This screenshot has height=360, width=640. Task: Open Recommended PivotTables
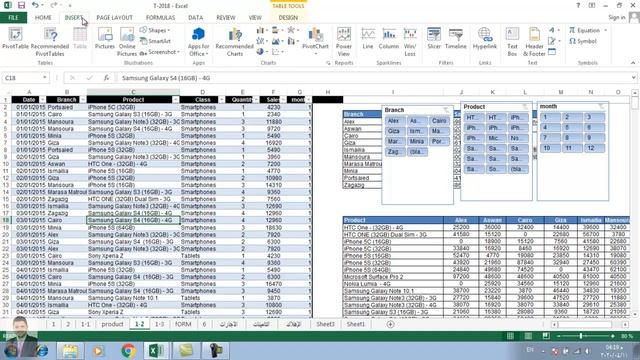[50, 42]
